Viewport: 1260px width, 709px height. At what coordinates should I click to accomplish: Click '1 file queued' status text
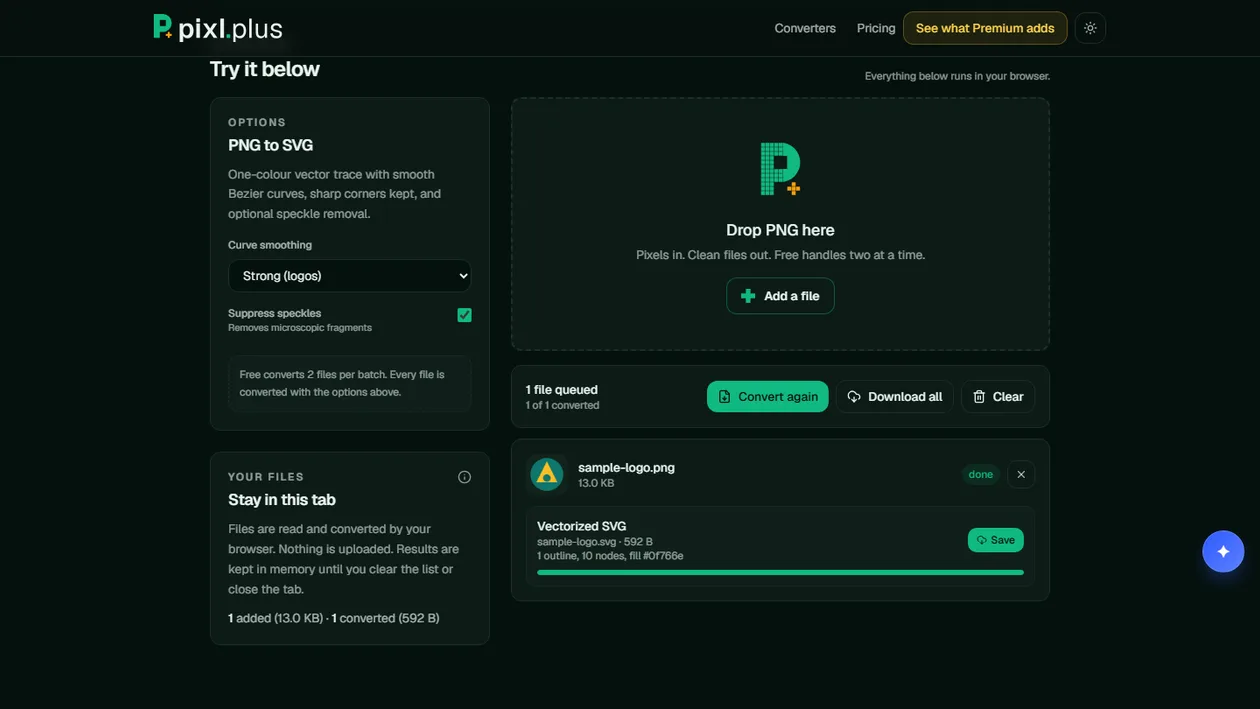562,390
